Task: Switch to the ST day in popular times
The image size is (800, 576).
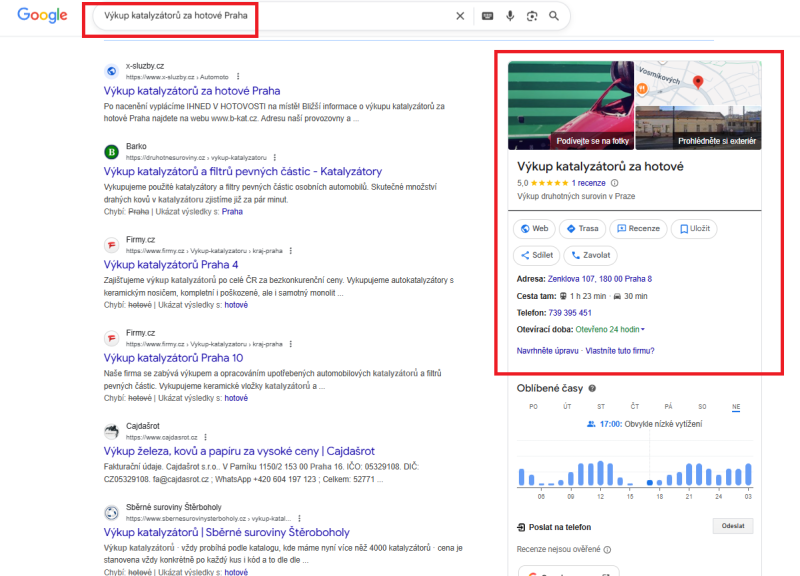Action: coord(601,407)
